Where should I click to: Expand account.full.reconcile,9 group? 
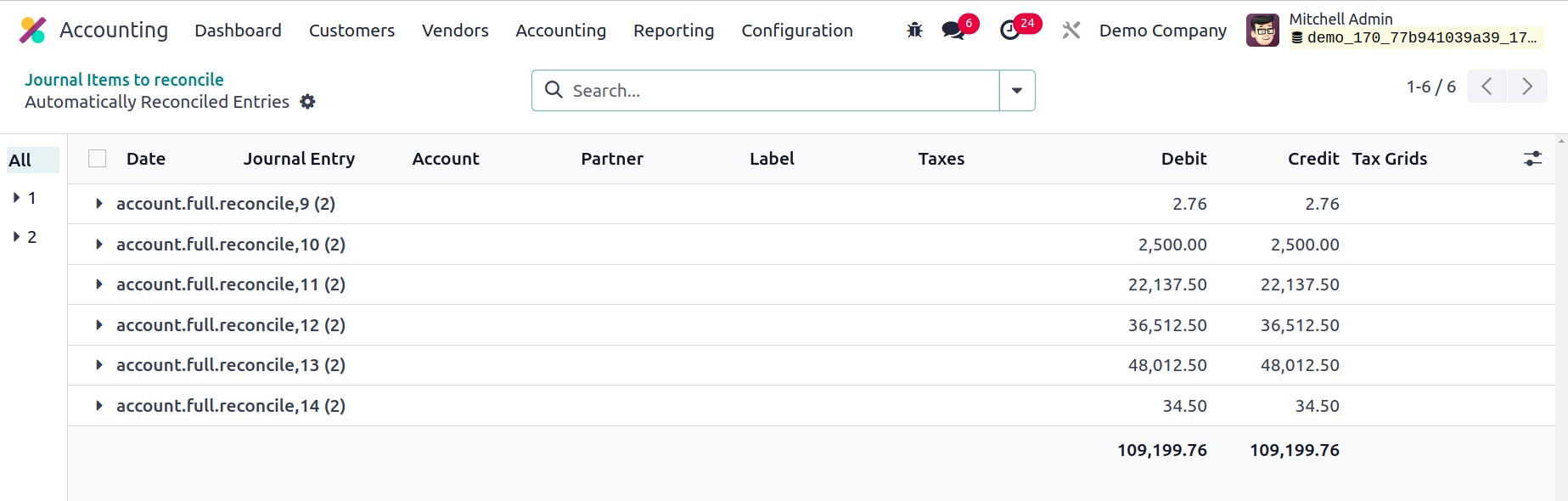(x=99, y=204)
